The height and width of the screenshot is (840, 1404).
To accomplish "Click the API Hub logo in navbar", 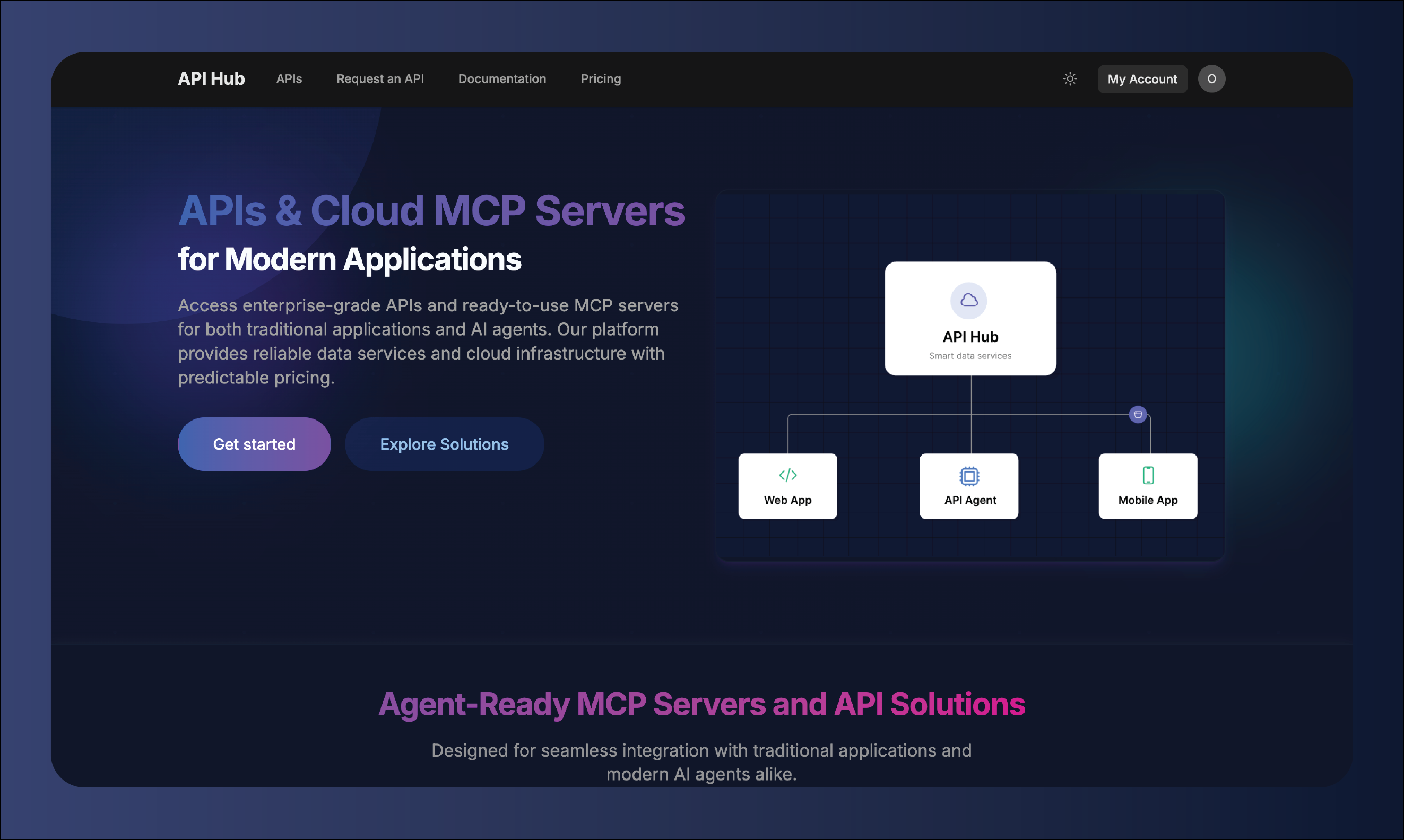I will [x=211, y=78].
